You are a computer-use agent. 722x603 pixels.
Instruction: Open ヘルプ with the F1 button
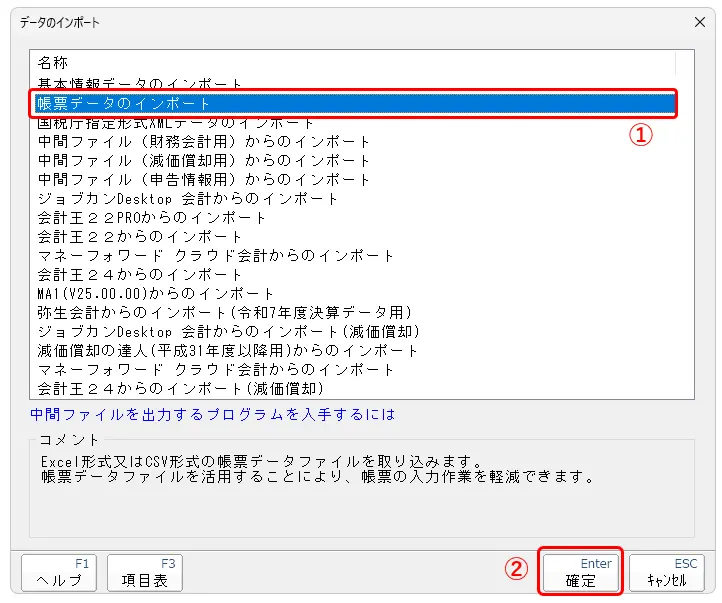[59, 572]
